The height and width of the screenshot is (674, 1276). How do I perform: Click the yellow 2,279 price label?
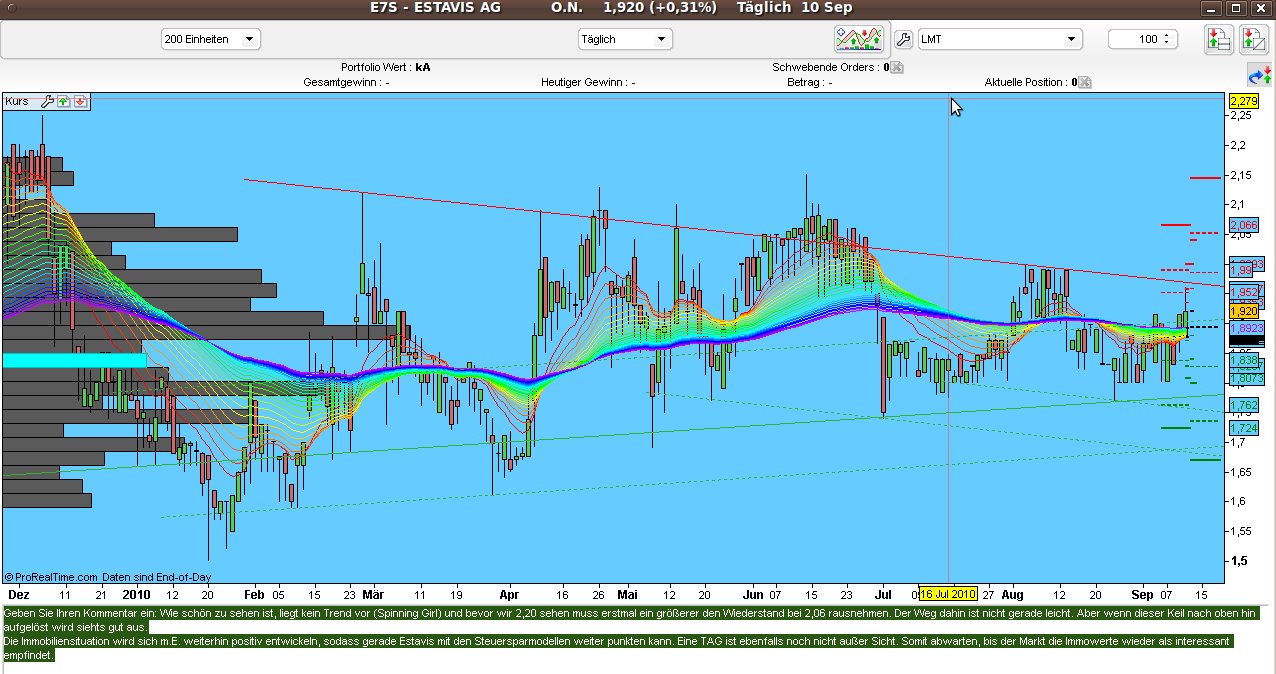[x=1243, y=101]
